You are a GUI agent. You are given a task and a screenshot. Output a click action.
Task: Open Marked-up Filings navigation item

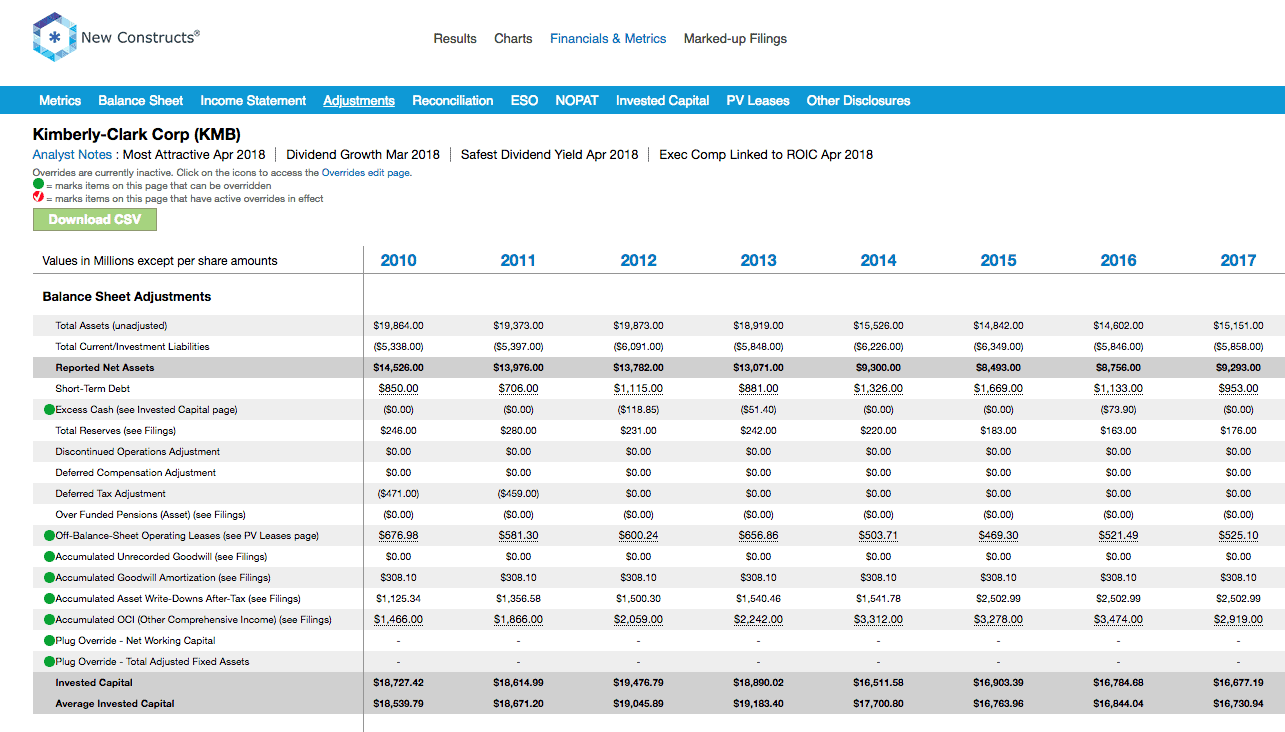point(735,39)
